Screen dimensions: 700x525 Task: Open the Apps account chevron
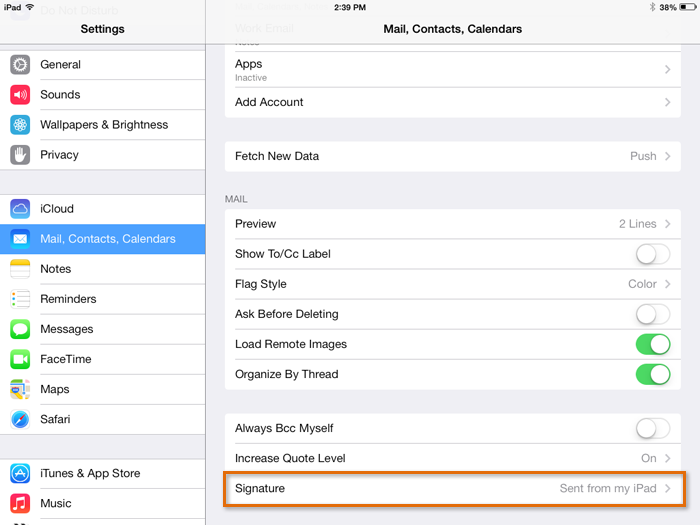667,70
